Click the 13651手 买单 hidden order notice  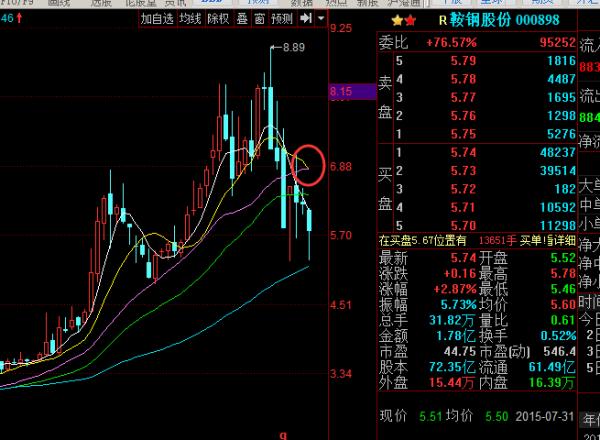[x=510, y=241]
